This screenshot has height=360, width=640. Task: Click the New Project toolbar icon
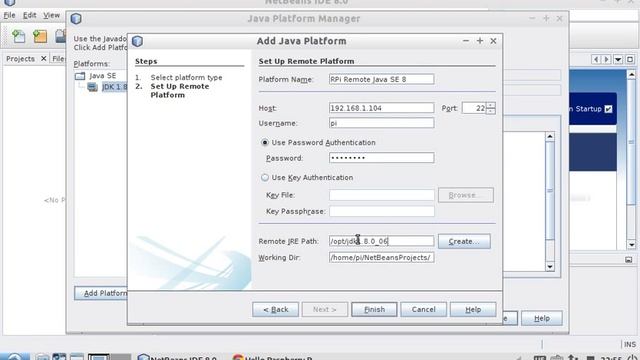coord(40,36)
